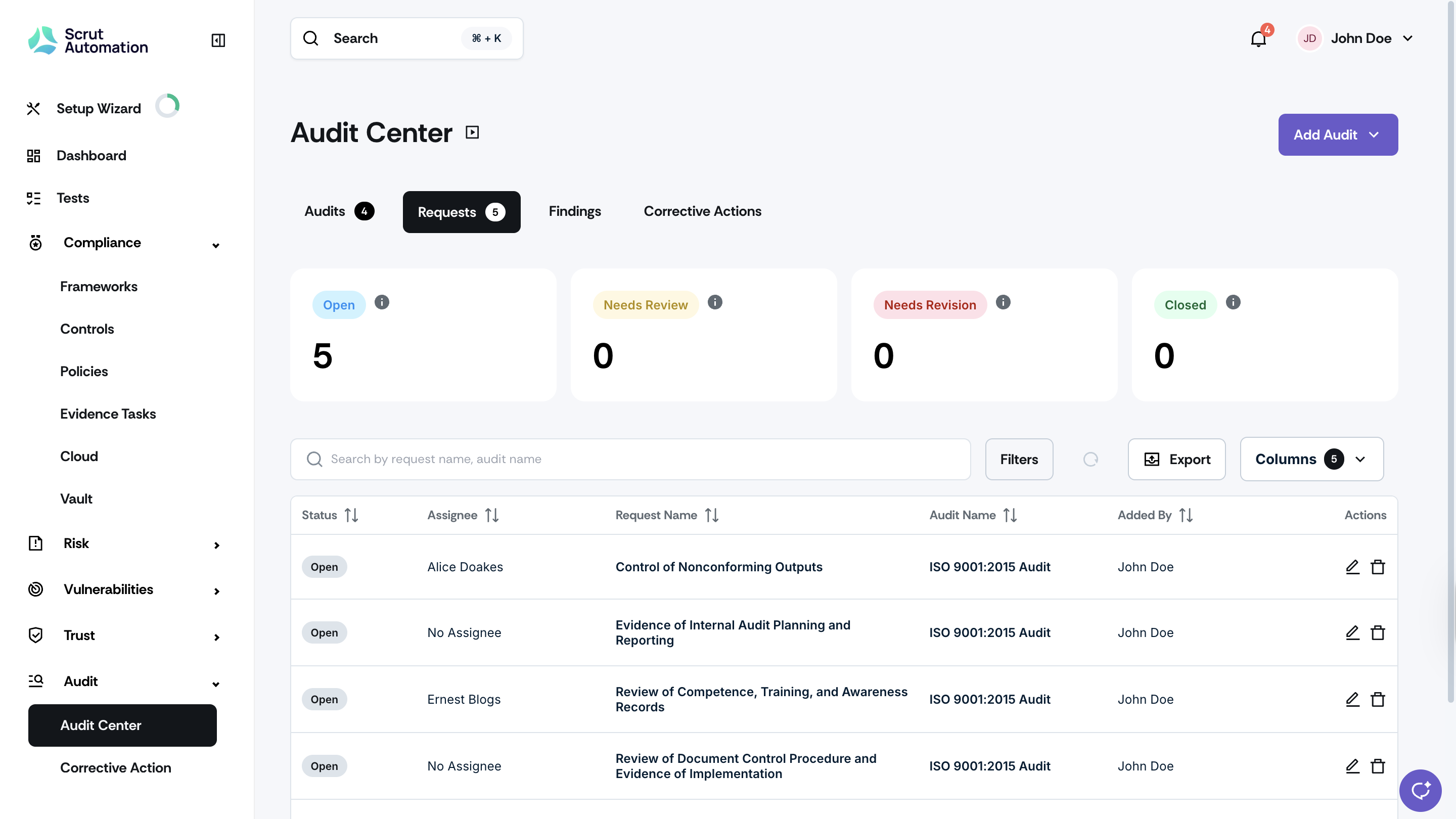The image size is (1456, 819).
Task: Open the chat support bubble
Action: click(x=1421, y=790)
